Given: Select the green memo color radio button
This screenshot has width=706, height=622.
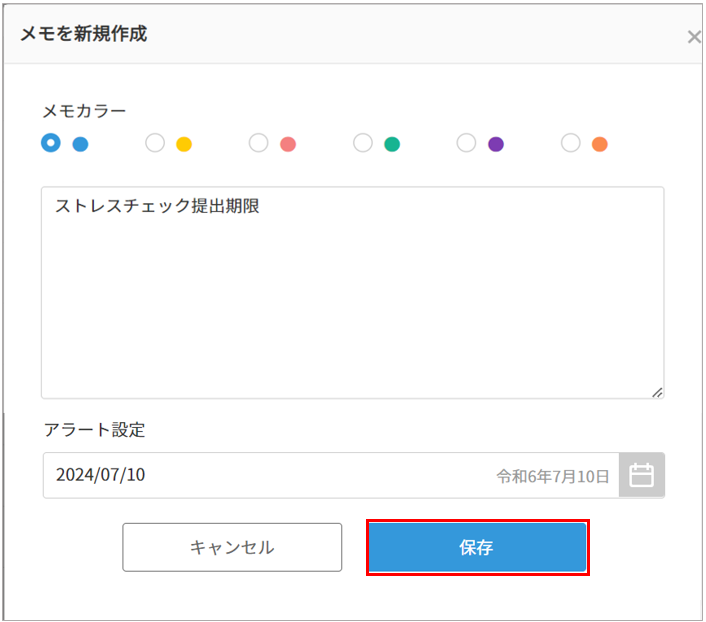Looking at the screenshot, I should pyautogui.click(x=363, y=143).
